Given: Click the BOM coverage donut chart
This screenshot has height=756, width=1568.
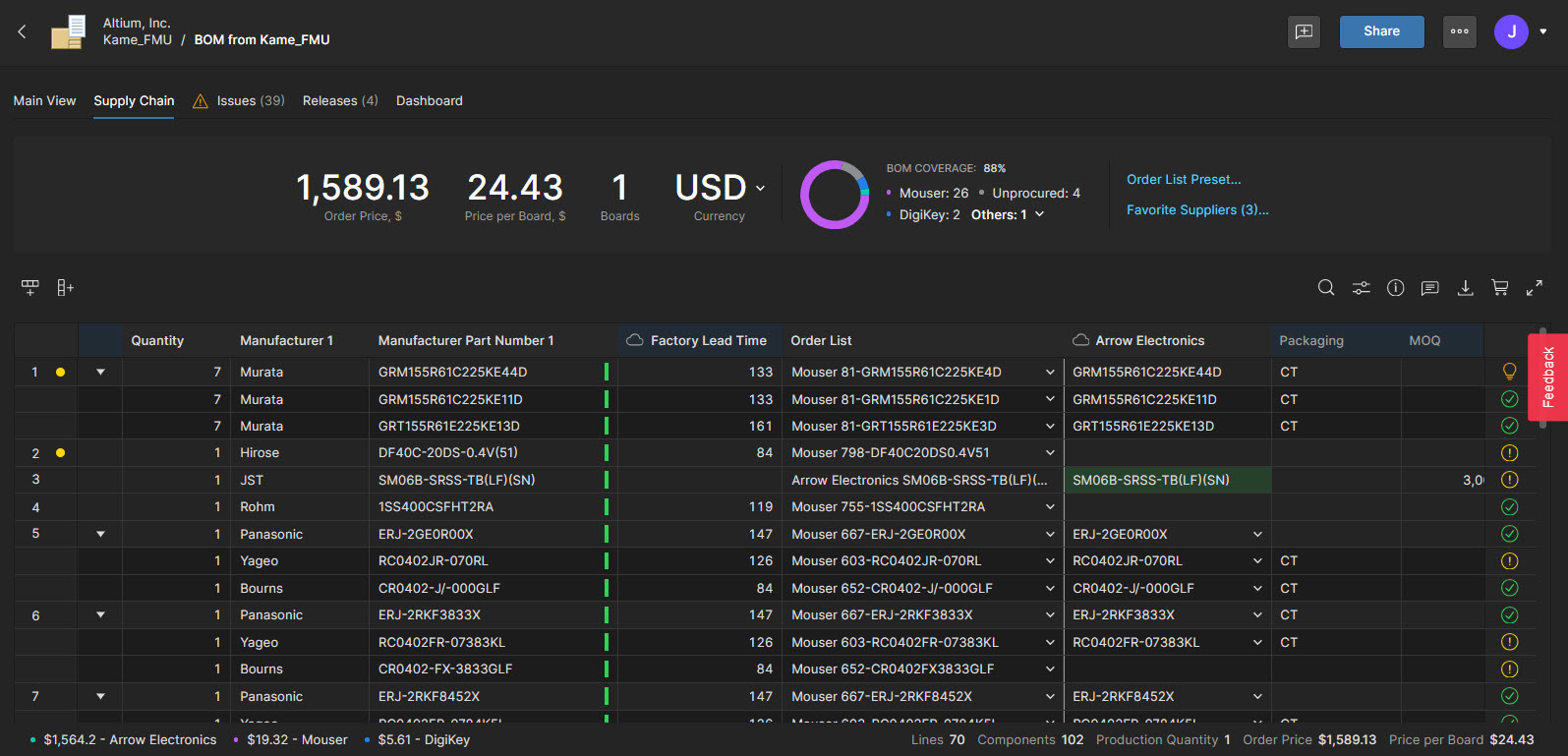Looking at the screenshot, I should coord(835,195).
